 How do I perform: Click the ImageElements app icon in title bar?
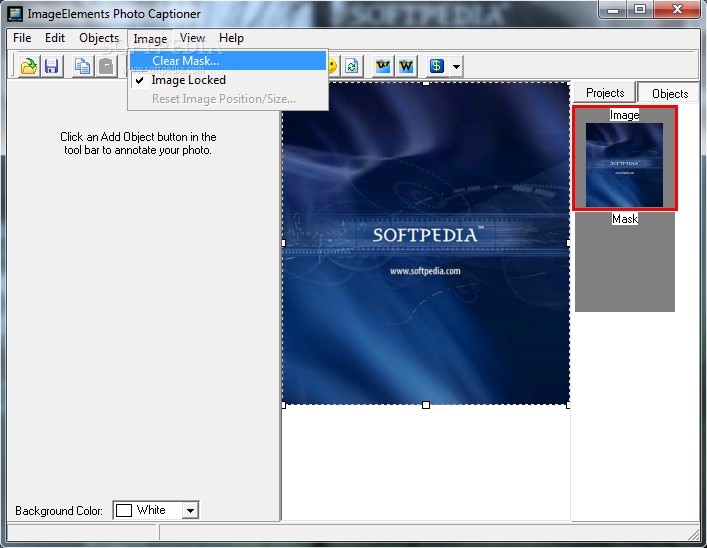click(x=15, y=14)
